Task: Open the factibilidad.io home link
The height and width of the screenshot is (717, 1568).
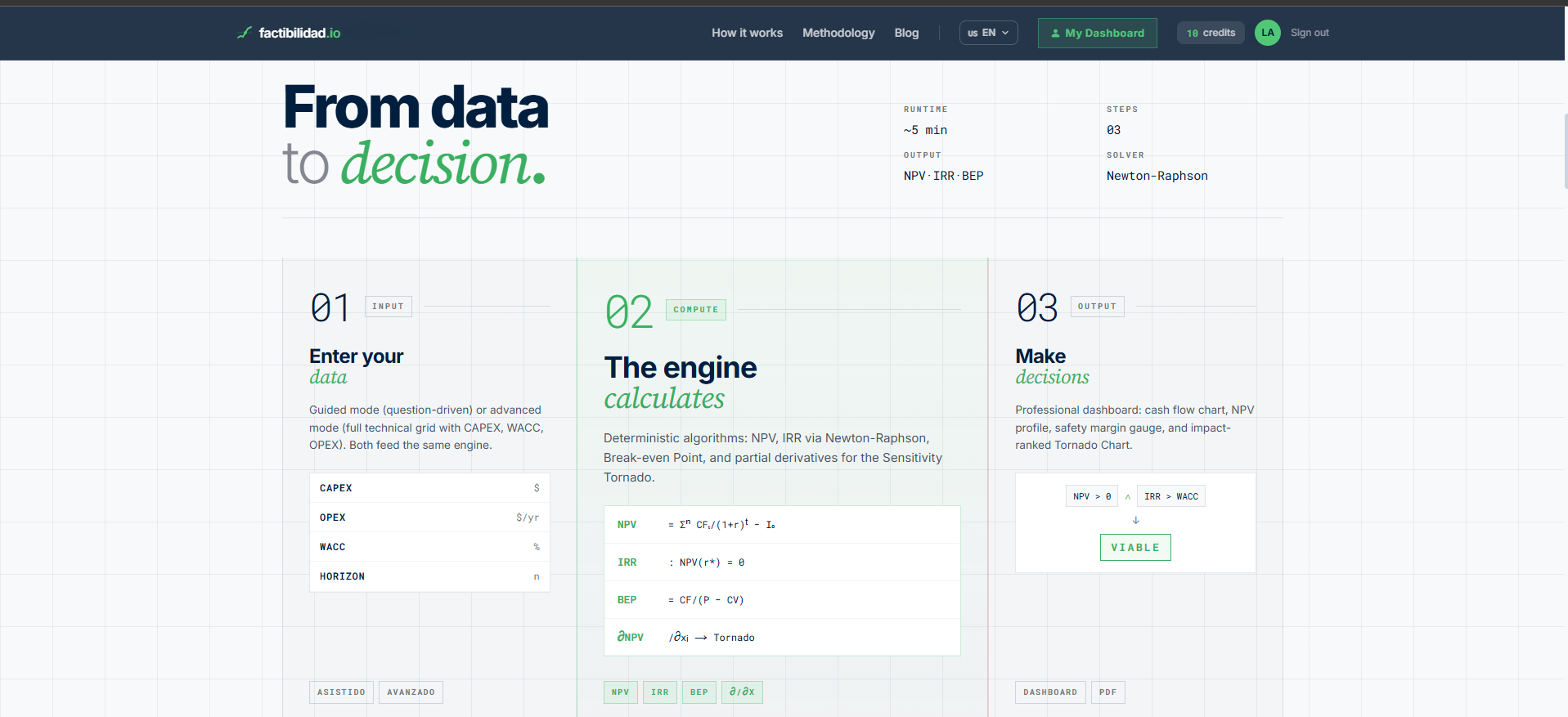Action: [x=289, y=33]
